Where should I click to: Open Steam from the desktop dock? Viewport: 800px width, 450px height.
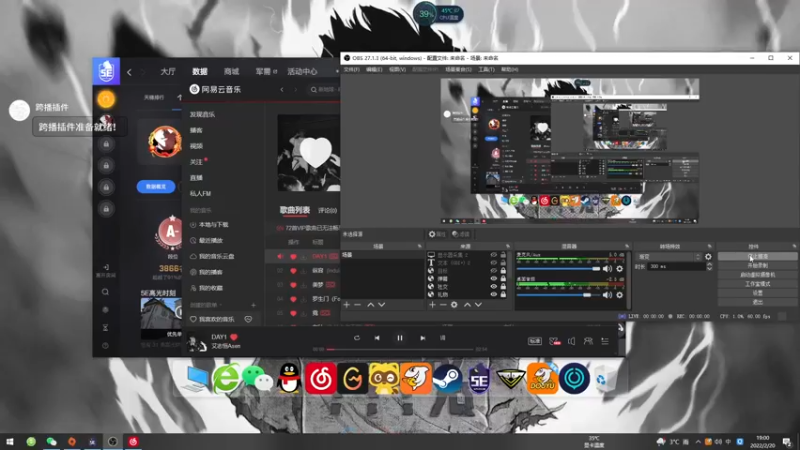click(447, 379)
